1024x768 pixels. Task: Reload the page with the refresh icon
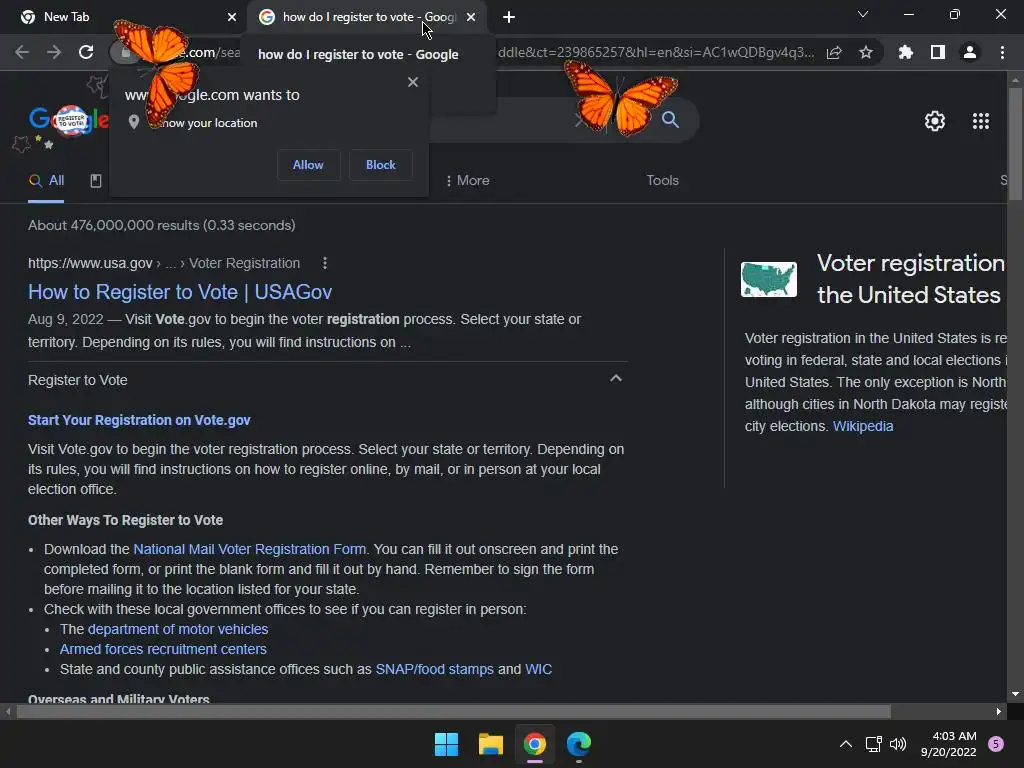tap(86, 52)
